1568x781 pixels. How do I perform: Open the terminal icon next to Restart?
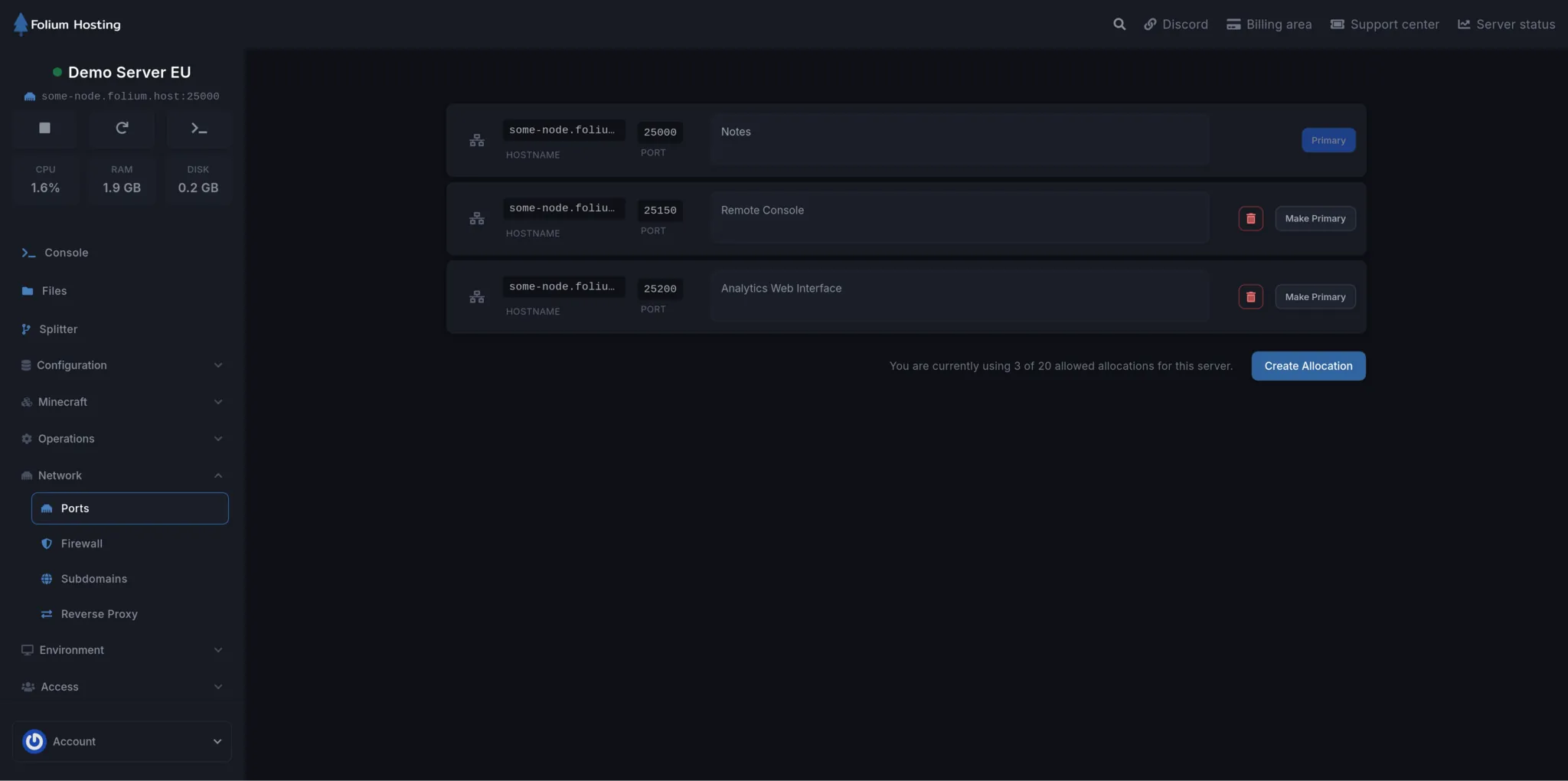coord(198,128)
